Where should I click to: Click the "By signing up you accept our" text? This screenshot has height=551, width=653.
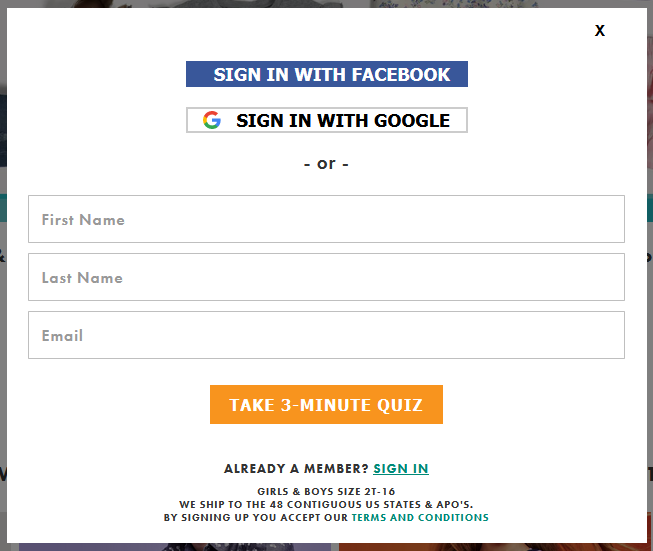click(256, 517)
